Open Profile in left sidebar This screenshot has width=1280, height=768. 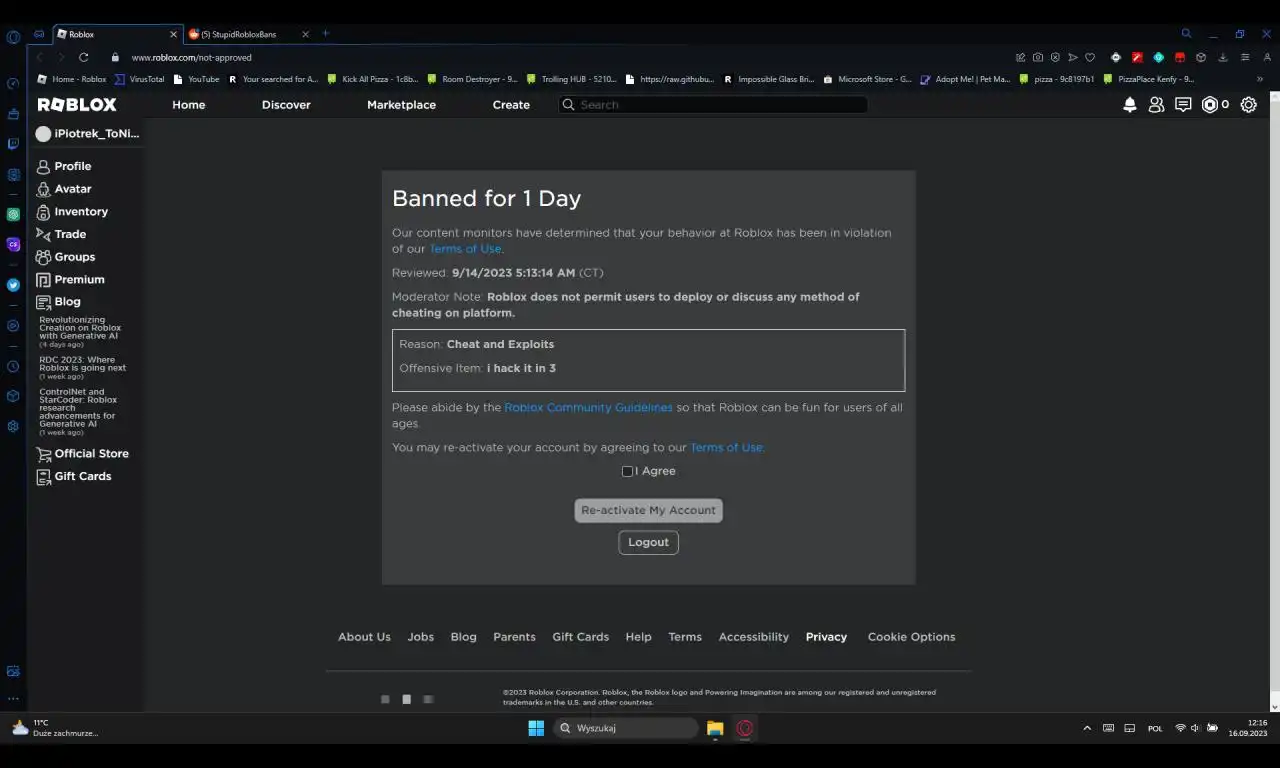(64, 166)
